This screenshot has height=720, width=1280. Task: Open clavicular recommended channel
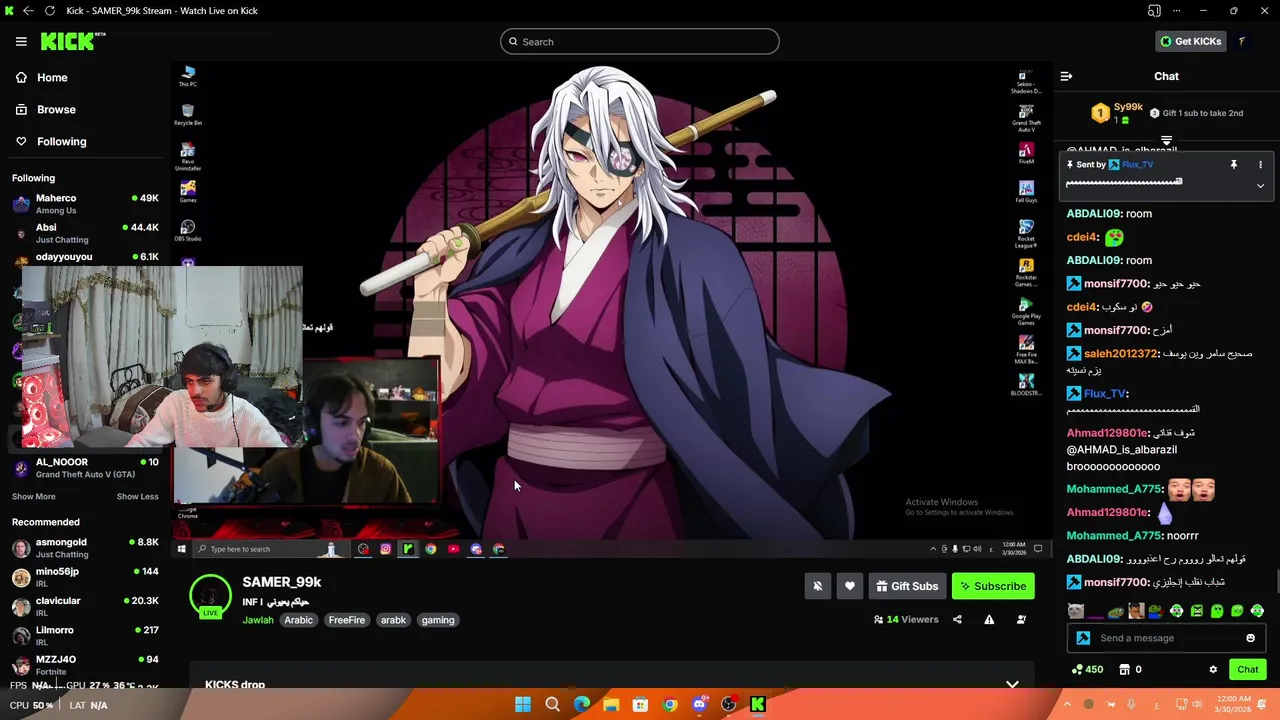click(x=85, y=606)
